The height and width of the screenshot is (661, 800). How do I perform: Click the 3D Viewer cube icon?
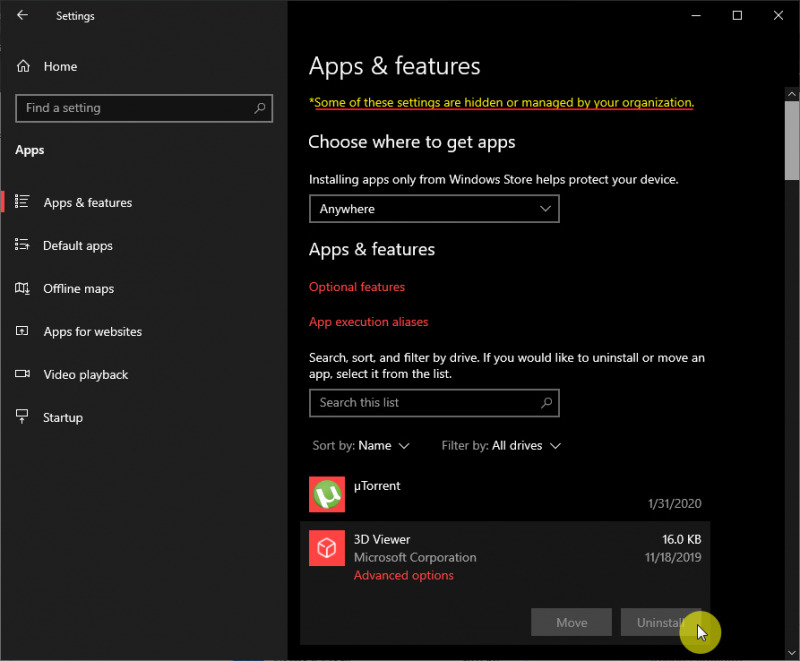coord(327,548)
